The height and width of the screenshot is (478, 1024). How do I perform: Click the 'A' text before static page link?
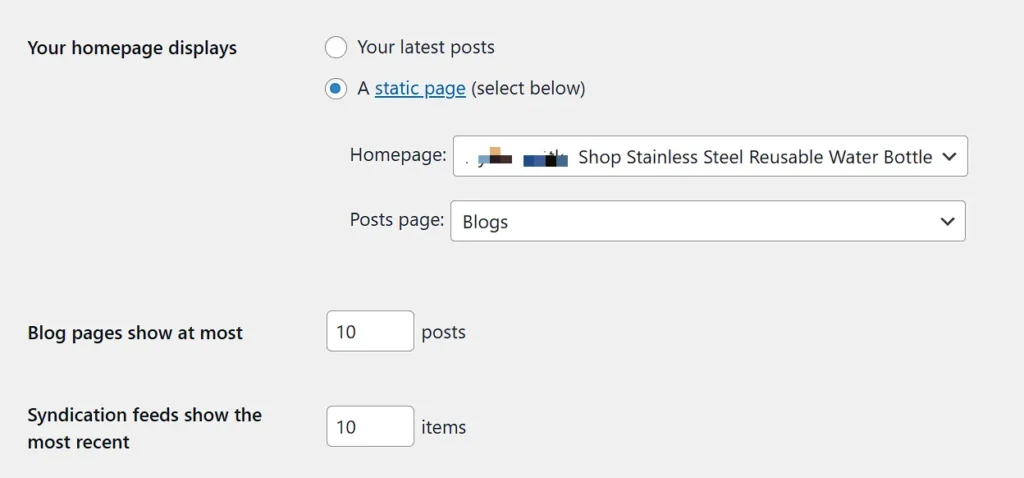(363, 88)
